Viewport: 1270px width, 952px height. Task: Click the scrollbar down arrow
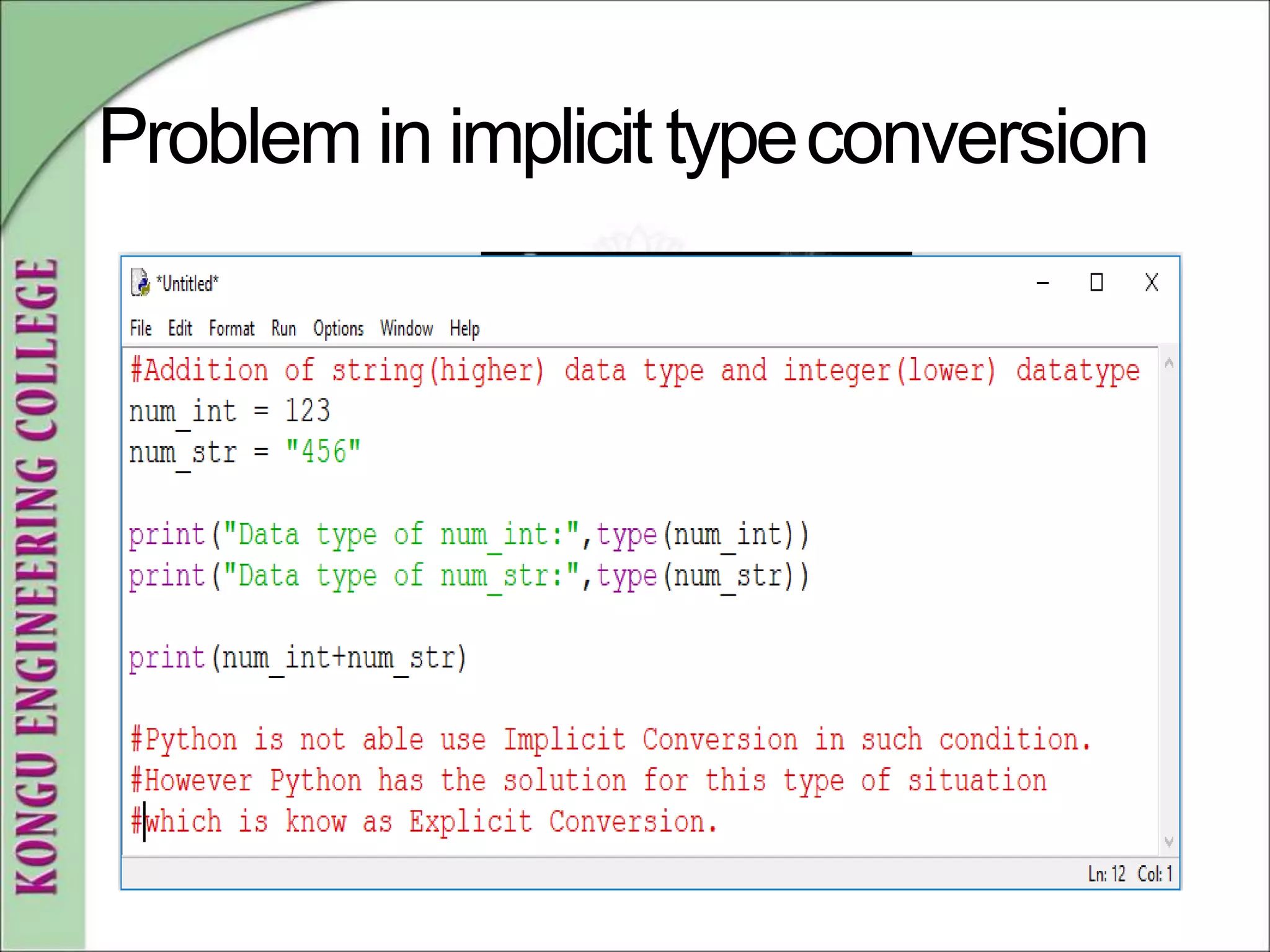pos(1169,842)
